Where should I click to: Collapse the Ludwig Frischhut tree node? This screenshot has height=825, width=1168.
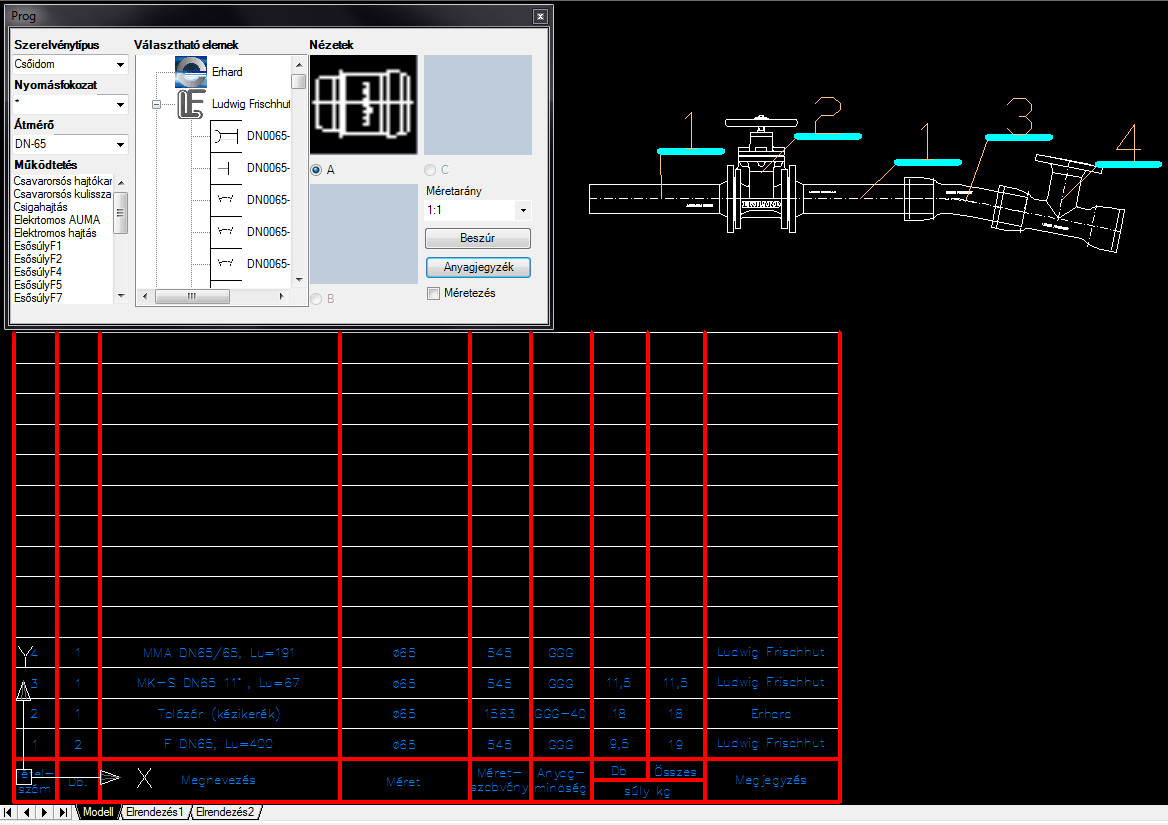coord(157,104)
